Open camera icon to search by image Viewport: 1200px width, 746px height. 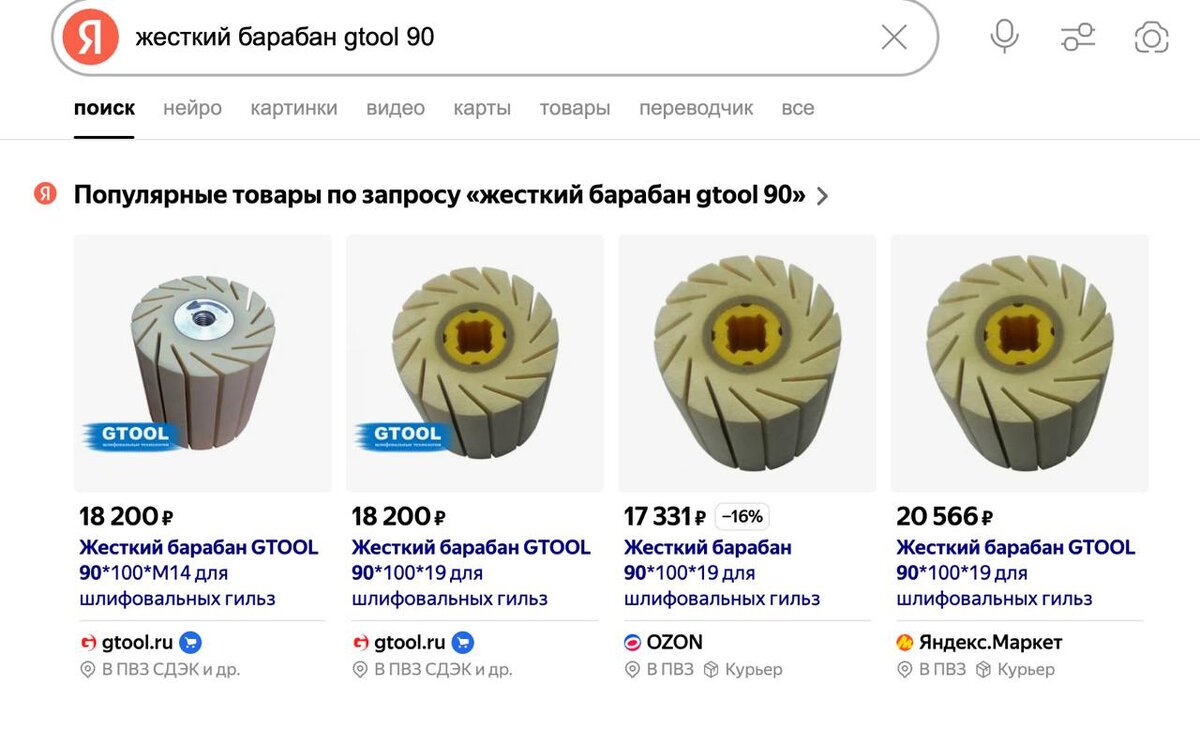click(1151, 37)
